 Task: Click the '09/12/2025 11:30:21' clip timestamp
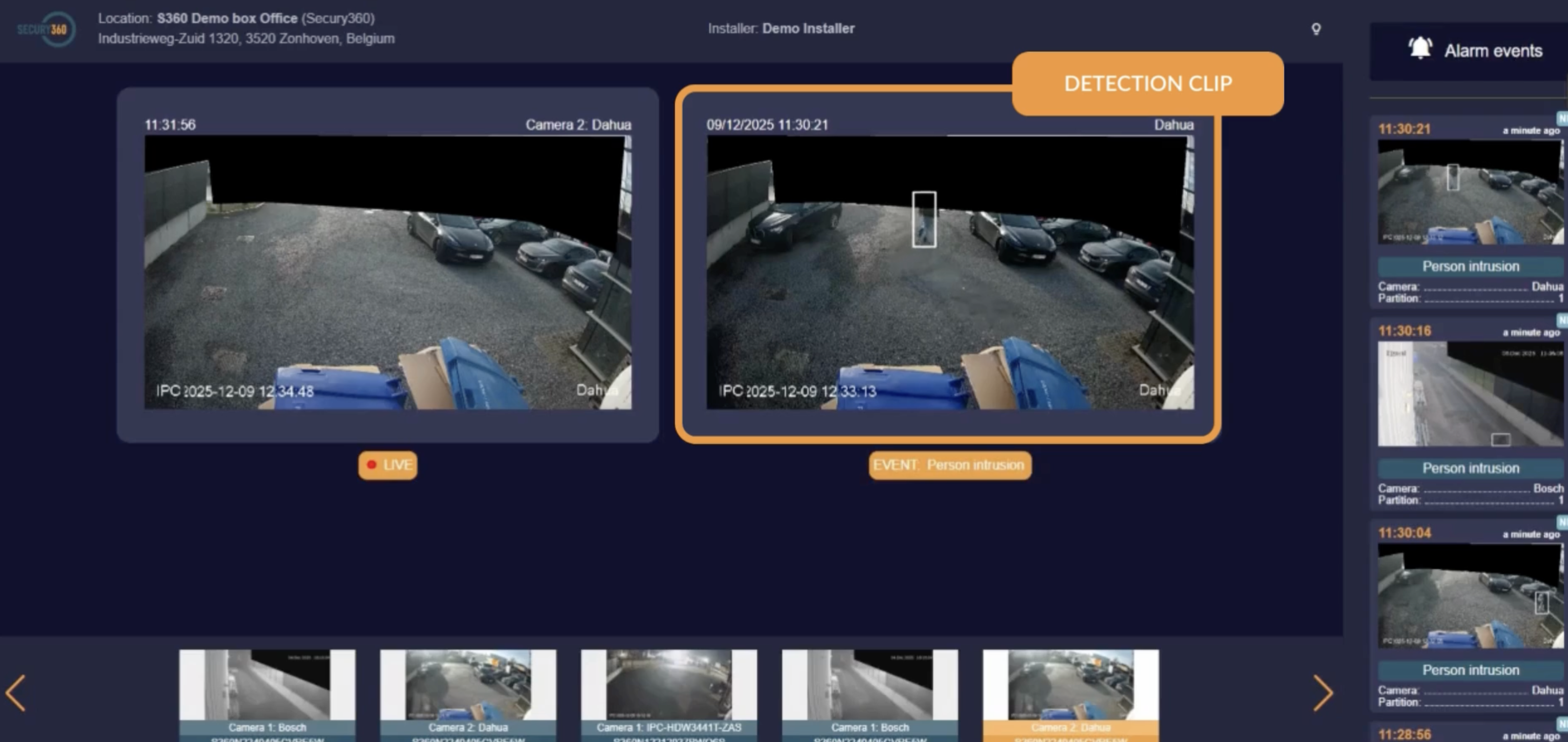[x=767, y=125]
